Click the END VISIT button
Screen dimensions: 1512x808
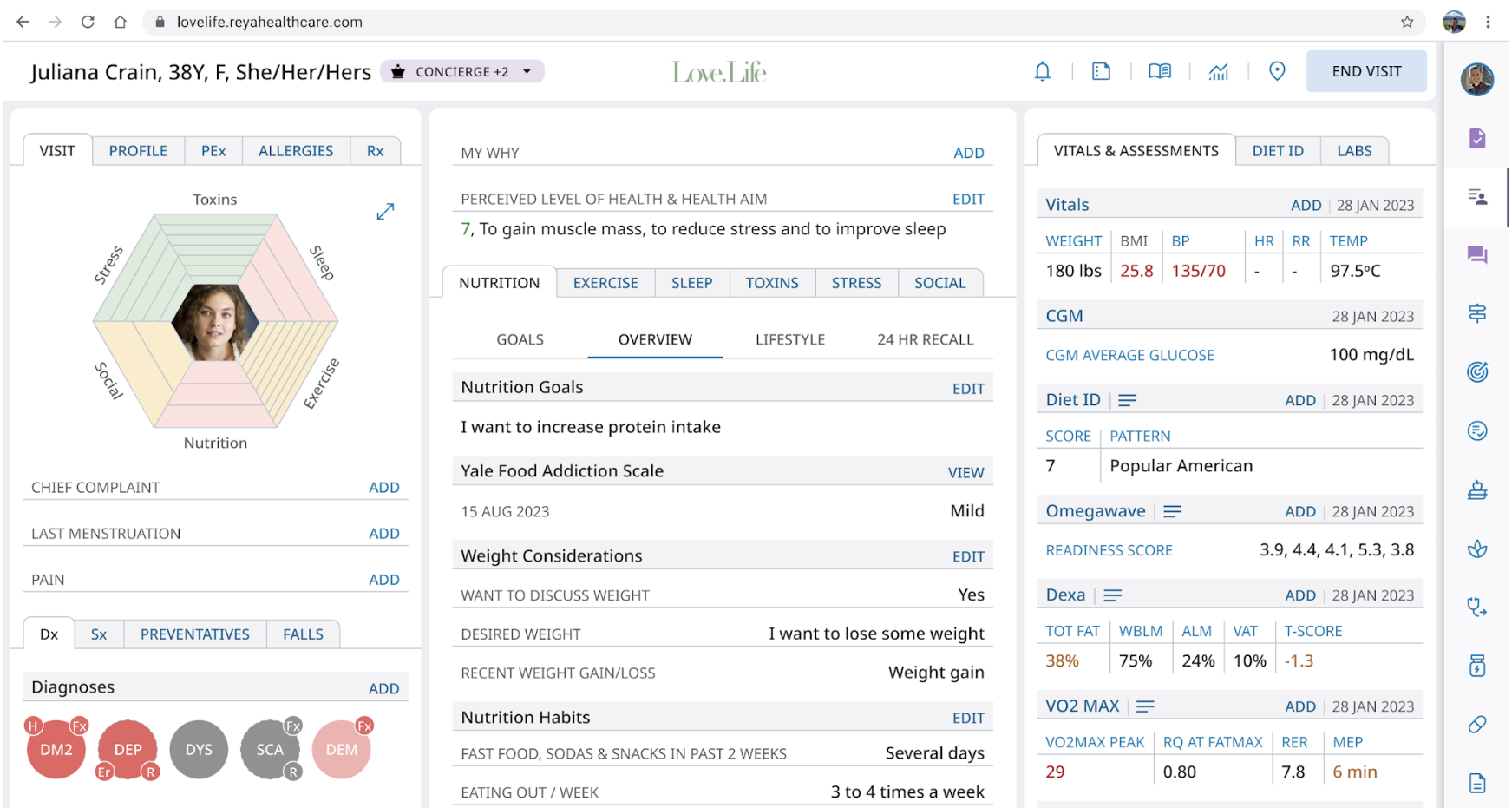[1365, 71]
